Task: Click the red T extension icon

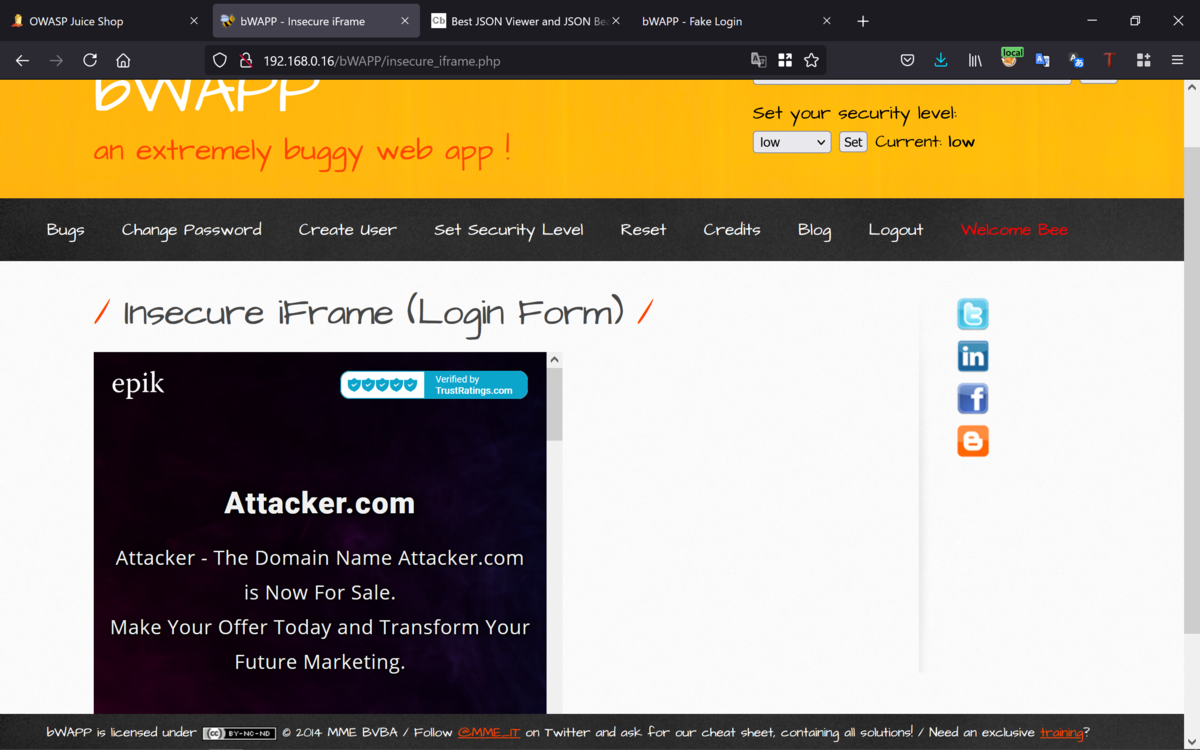Action: [1109, 61]
